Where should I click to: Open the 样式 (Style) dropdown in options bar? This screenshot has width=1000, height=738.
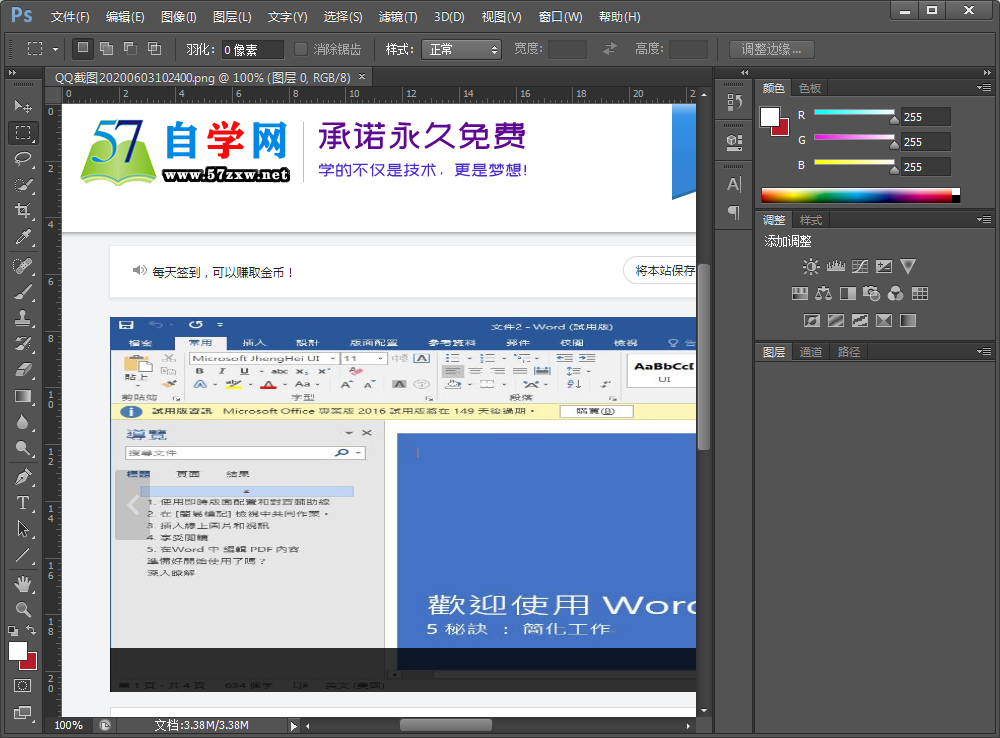click(461, 47)
